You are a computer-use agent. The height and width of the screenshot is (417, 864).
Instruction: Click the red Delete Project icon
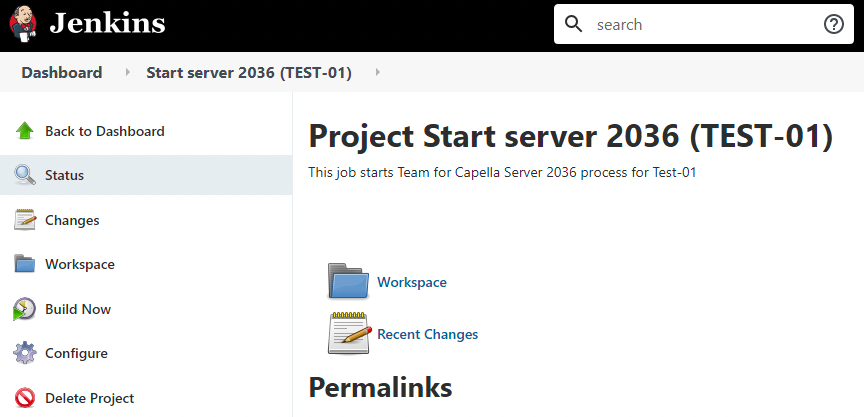(25, 398)
